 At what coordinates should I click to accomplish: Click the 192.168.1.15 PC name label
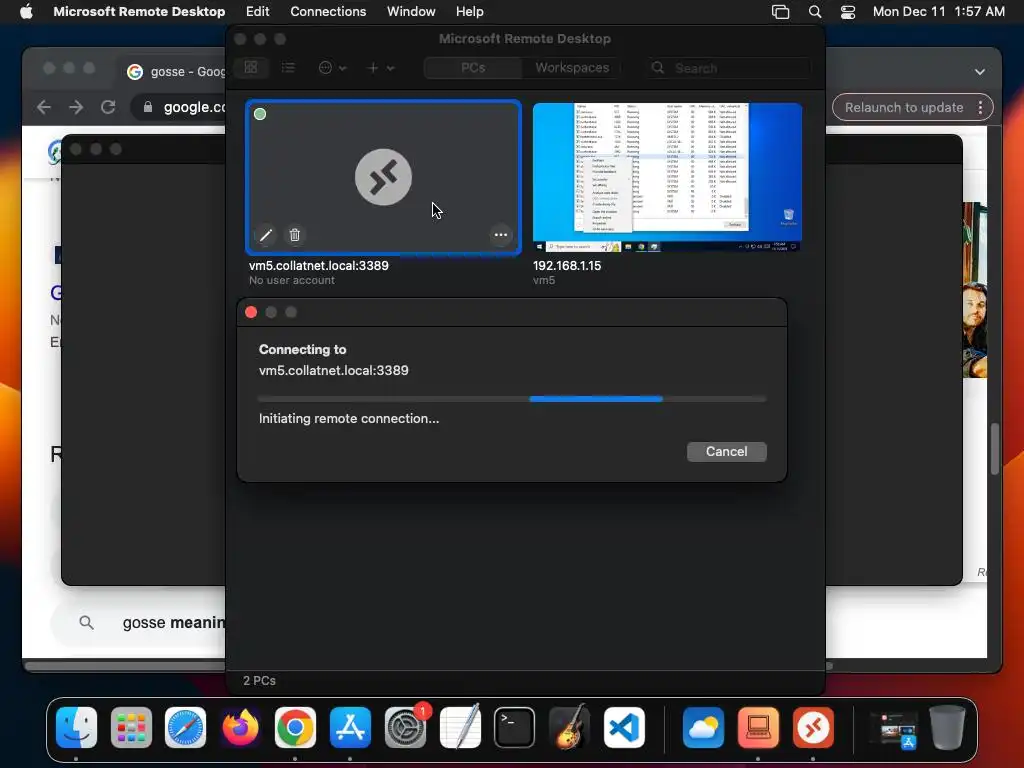[x=567, y=266]
